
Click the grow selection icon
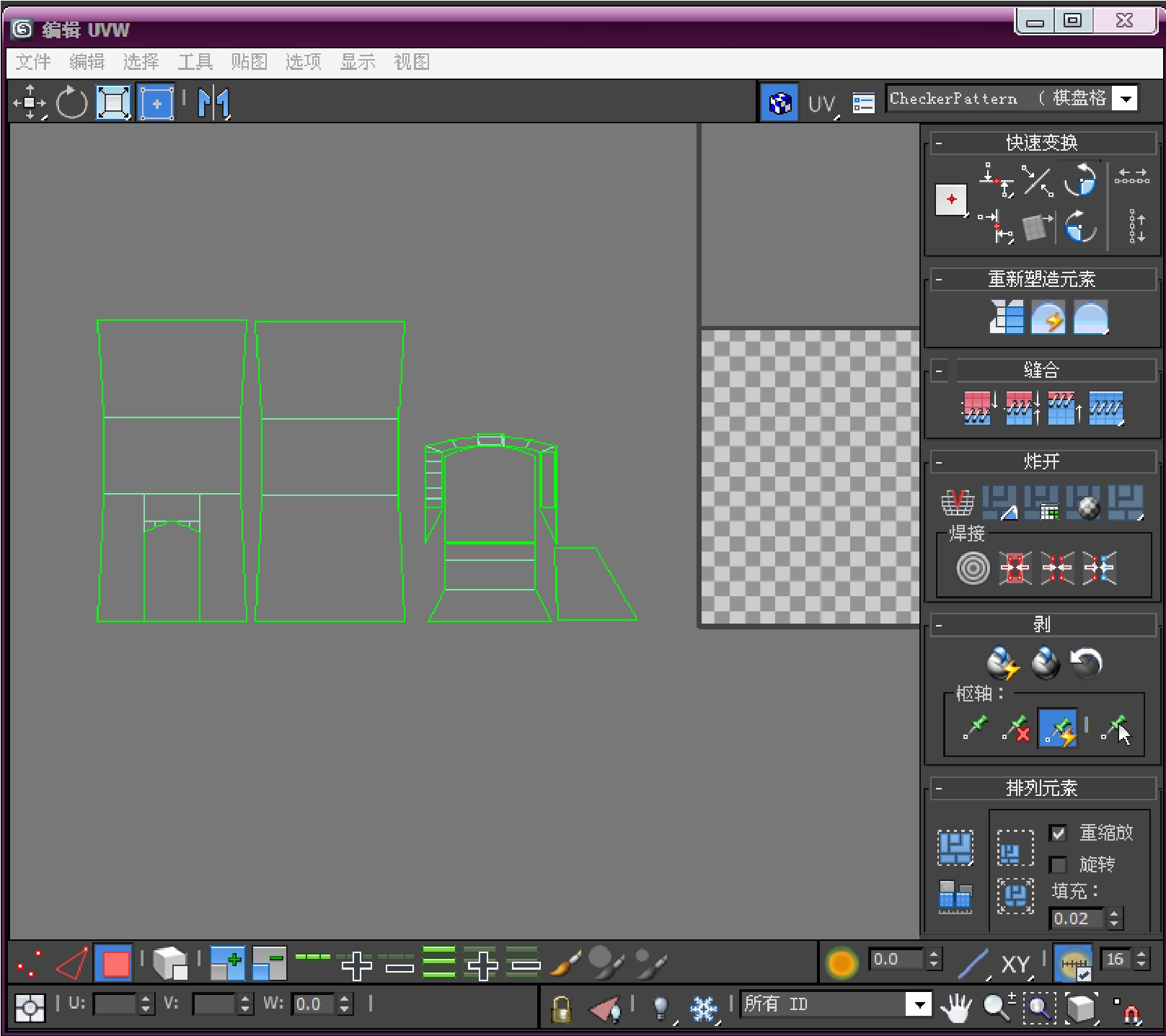(227, 963)
